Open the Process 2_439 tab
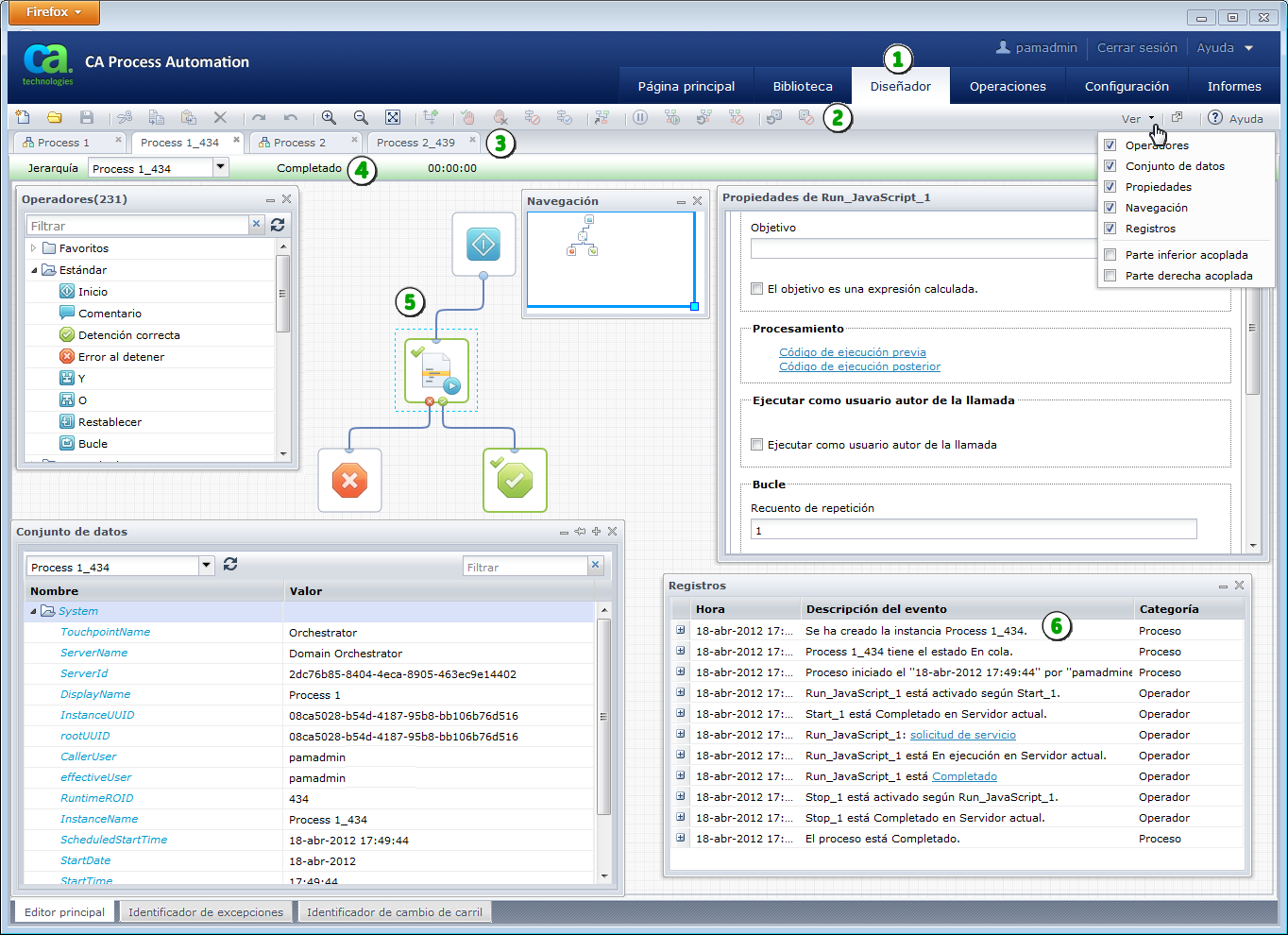Screen dimensions: 1288x935 click(x=415, y=143)
